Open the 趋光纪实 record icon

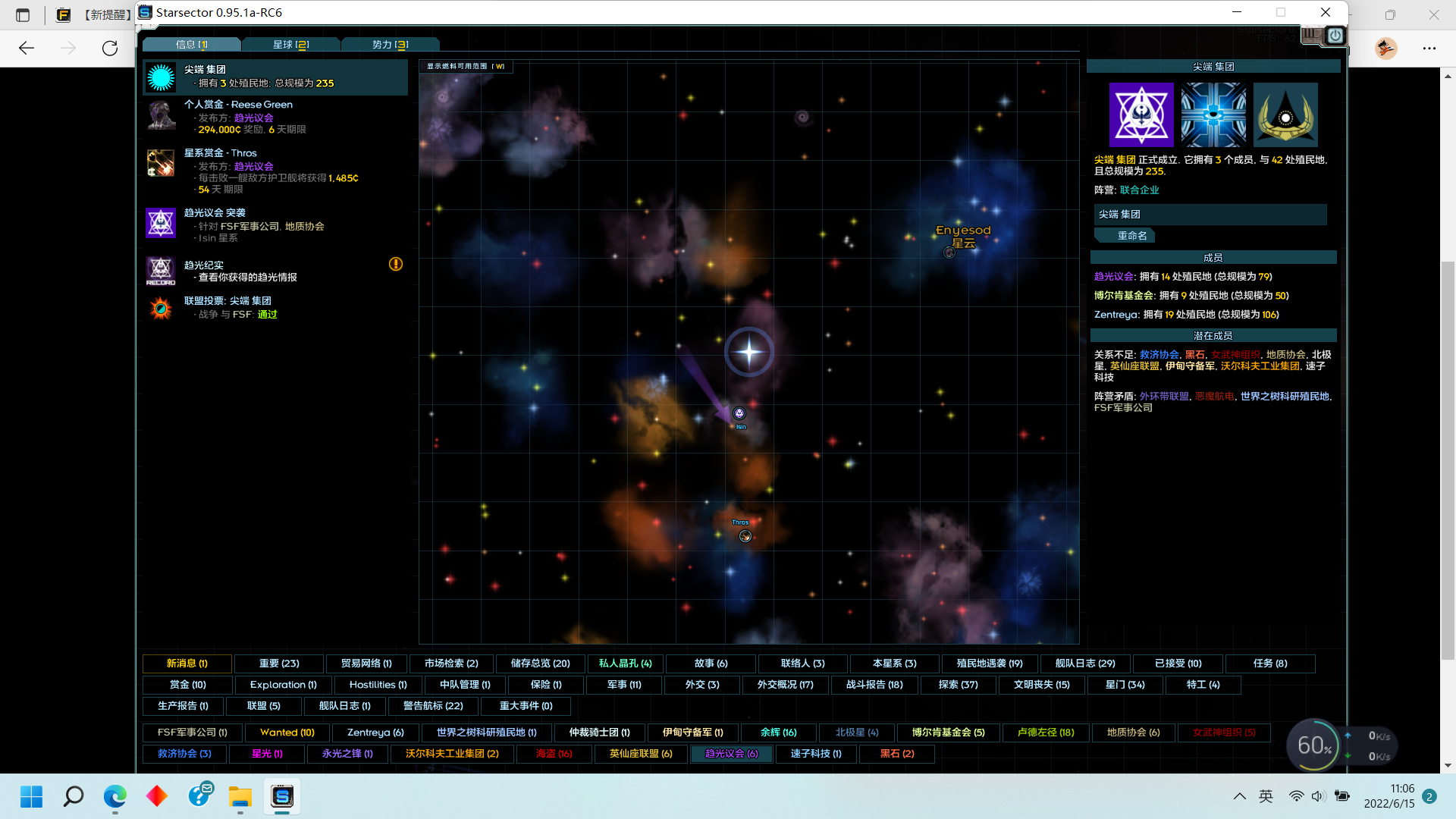tap(161, 271)
